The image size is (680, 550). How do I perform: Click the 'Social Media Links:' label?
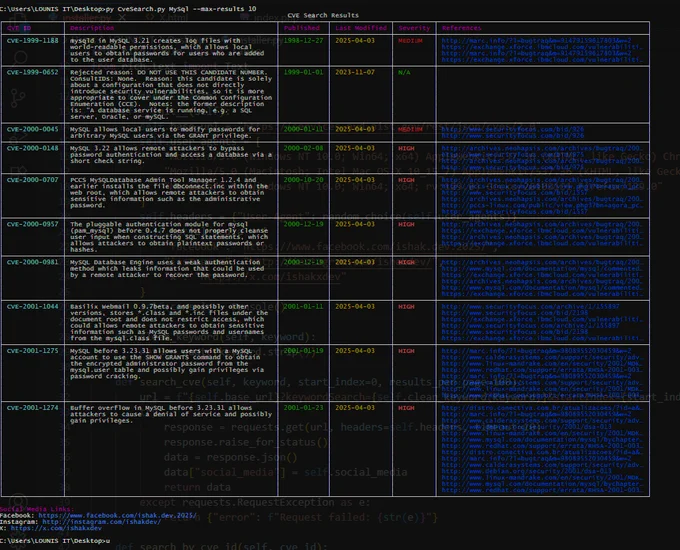(x=36, y=509)
